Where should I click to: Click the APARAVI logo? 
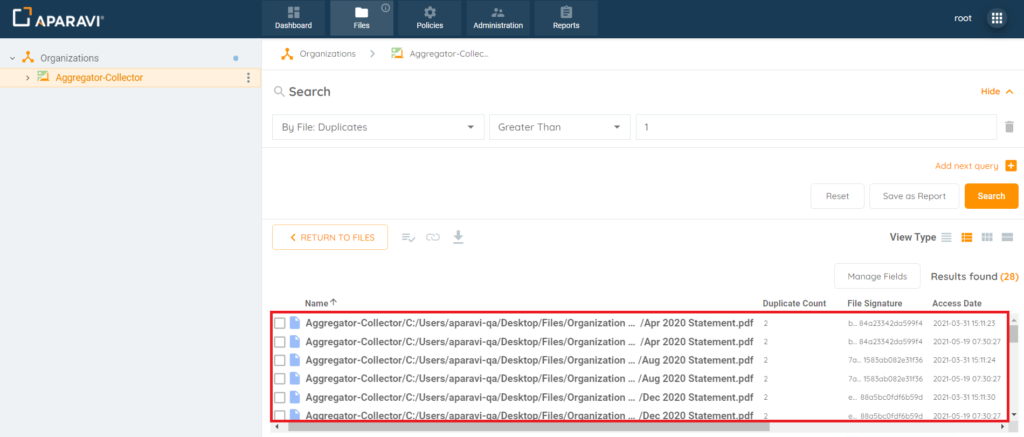(x=58, y=18)
